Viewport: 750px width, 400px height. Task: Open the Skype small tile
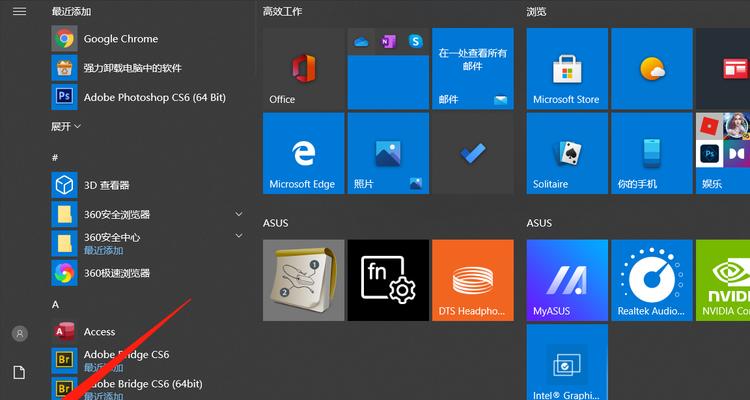pos(416,41)
